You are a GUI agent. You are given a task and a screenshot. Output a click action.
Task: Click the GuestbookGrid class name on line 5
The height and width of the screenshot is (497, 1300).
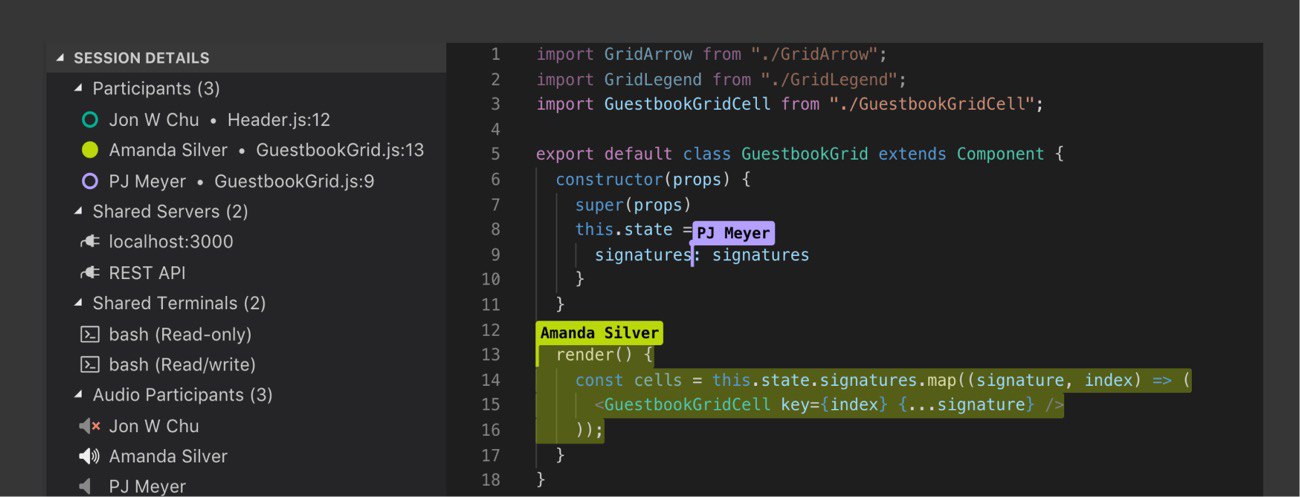[x=805, y=154]
